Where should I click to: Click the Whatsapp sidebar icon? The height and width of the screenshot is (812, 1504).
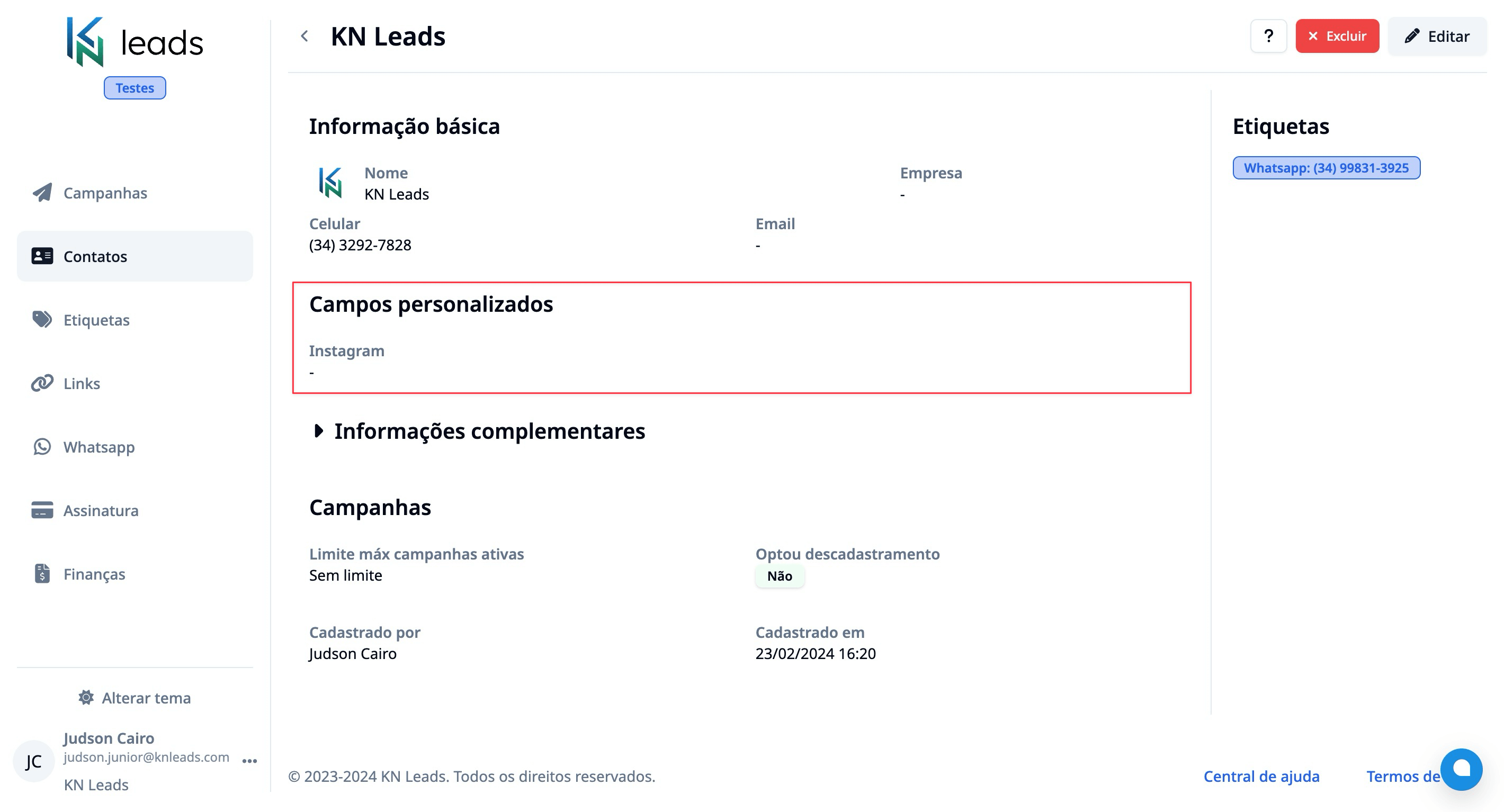[x=41, y=447]
